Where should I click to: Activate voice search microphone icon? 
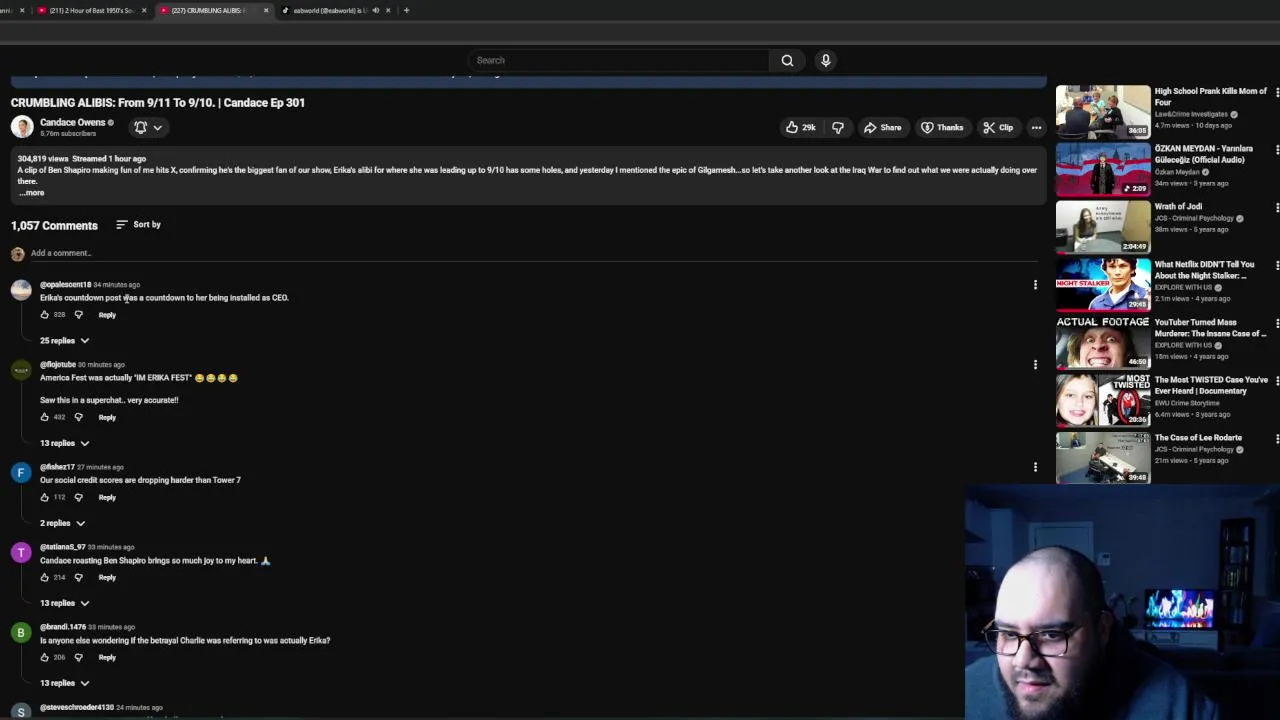(x=826, y=60)
